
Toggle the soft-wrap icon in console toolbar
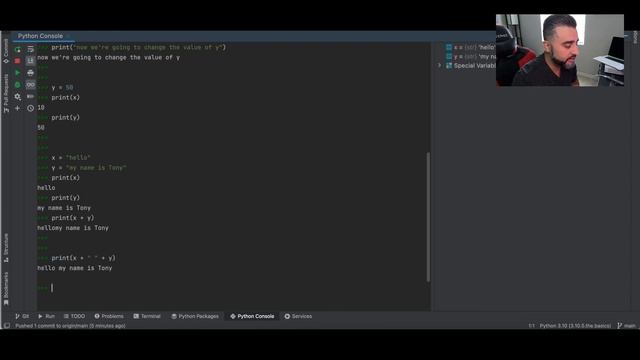point(31,49)
